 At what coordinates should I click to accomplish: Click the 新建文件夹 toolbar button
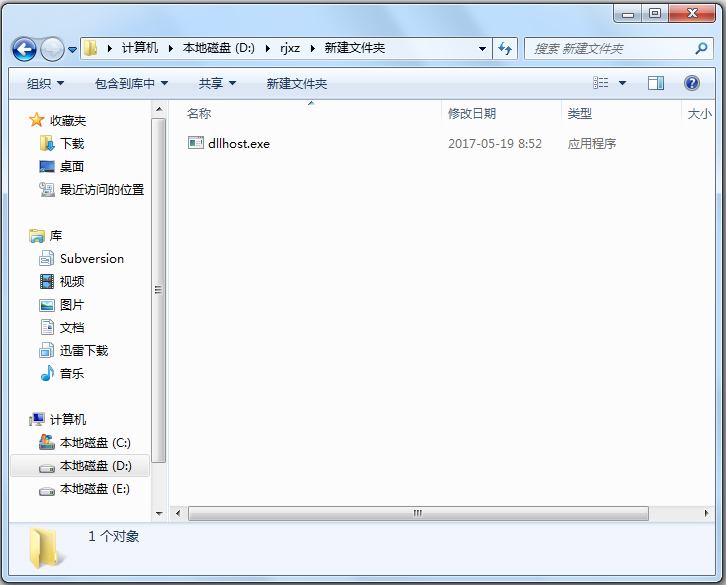click(x=297, y=83)
